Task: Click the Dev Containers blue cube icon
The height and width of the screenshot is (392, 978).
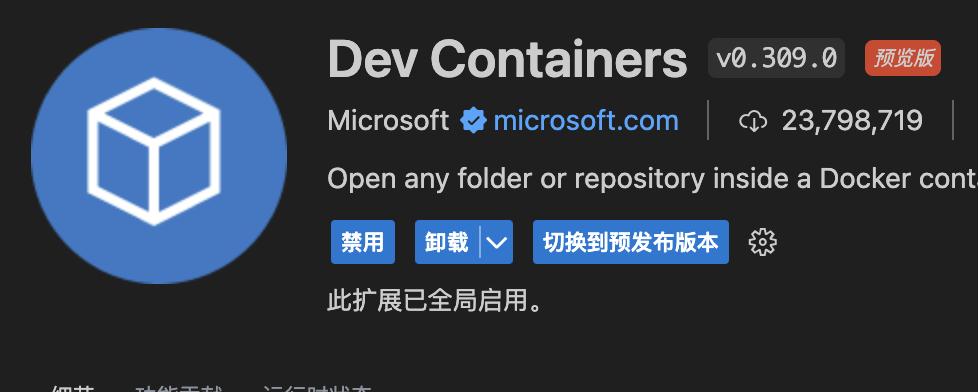Action: (159, 156)
